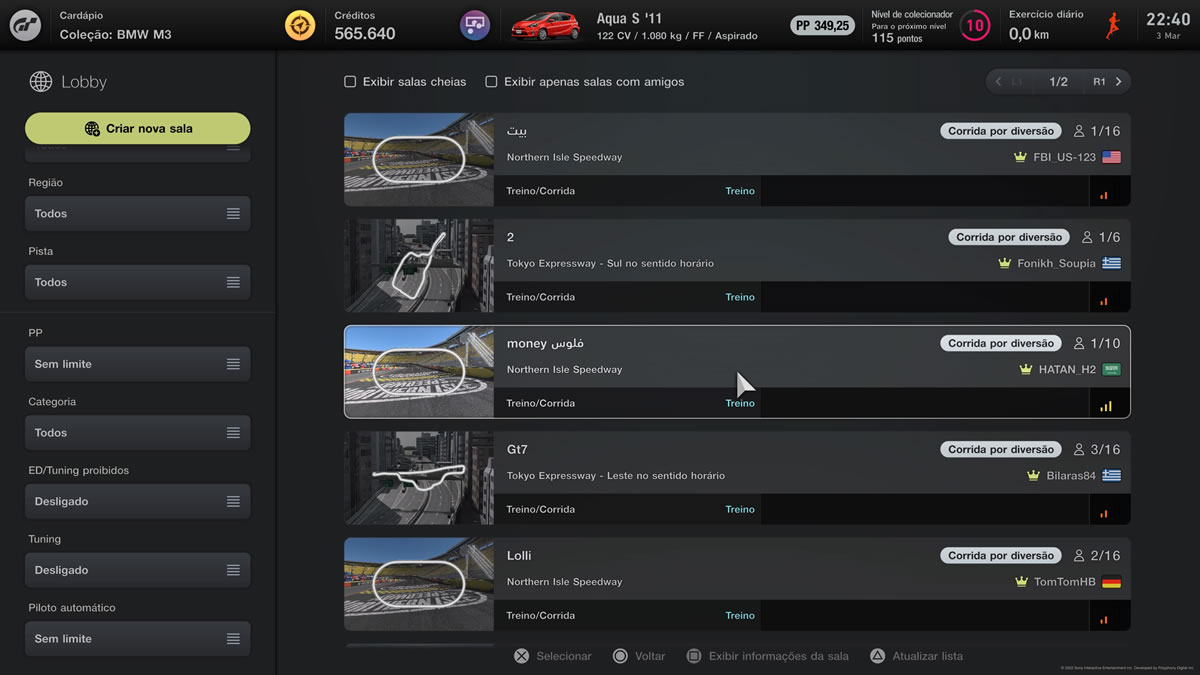This screenshot has height=675, width=1200.
Task: Click the room name Lolli
Action: pyautogui.click(x=519, y=555)
